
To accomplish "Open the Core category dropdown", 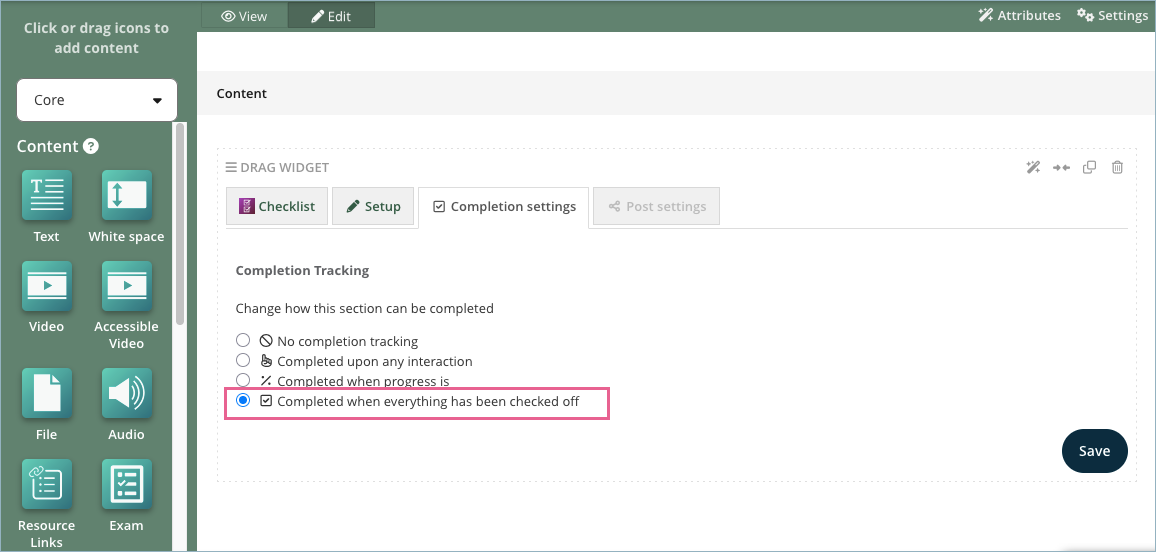I will pos(97,100).
